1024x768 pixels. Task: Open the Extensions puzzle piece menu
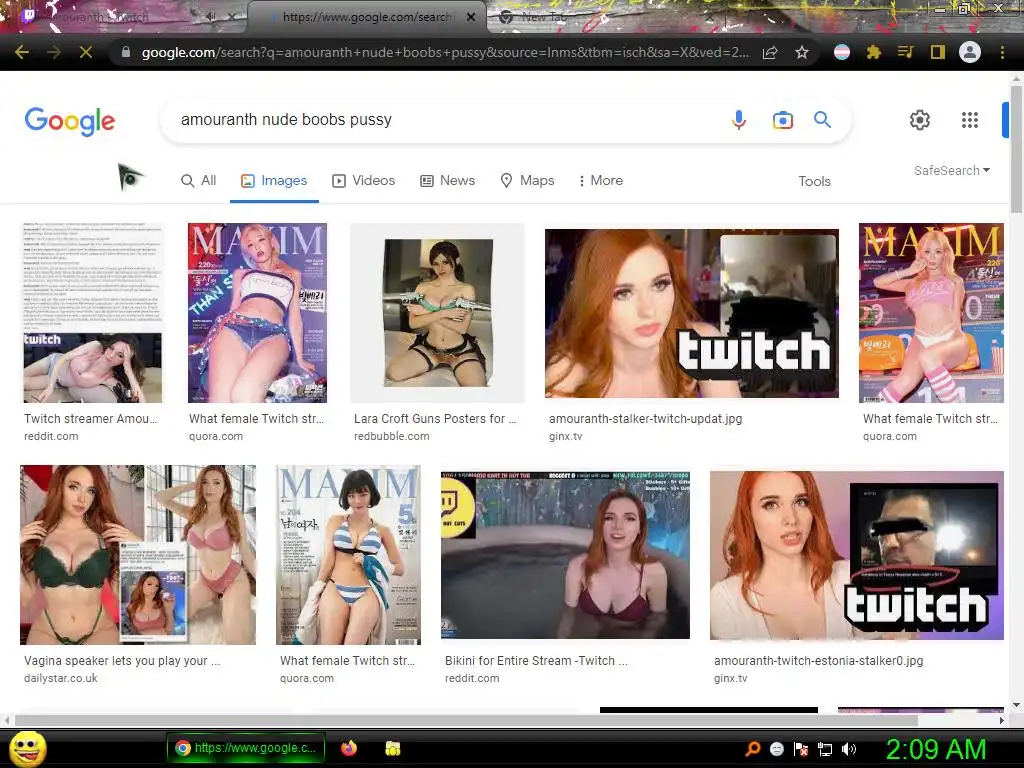[873, 52]
